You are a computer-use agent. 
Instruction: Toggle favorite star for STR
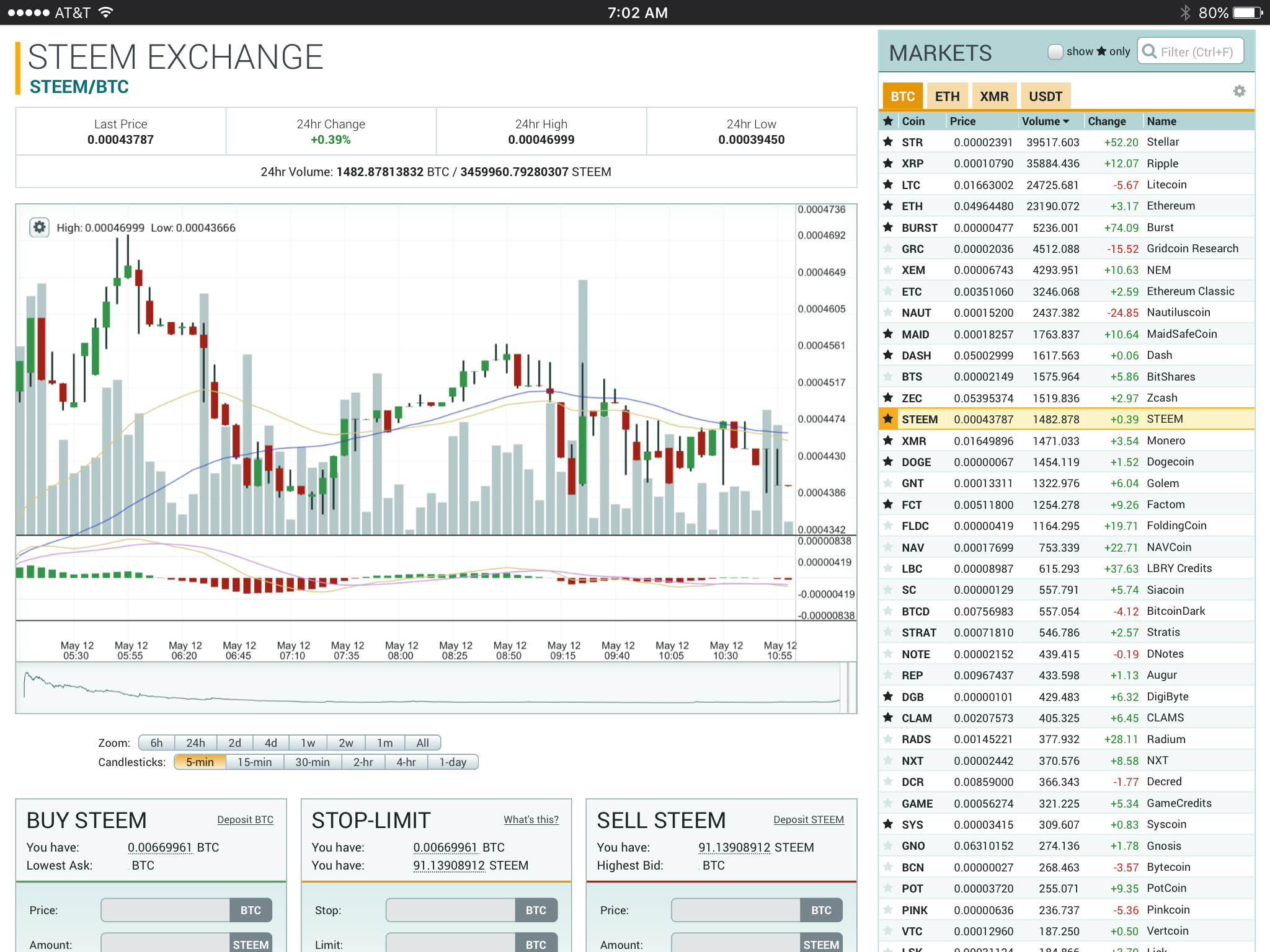point(888,142)
